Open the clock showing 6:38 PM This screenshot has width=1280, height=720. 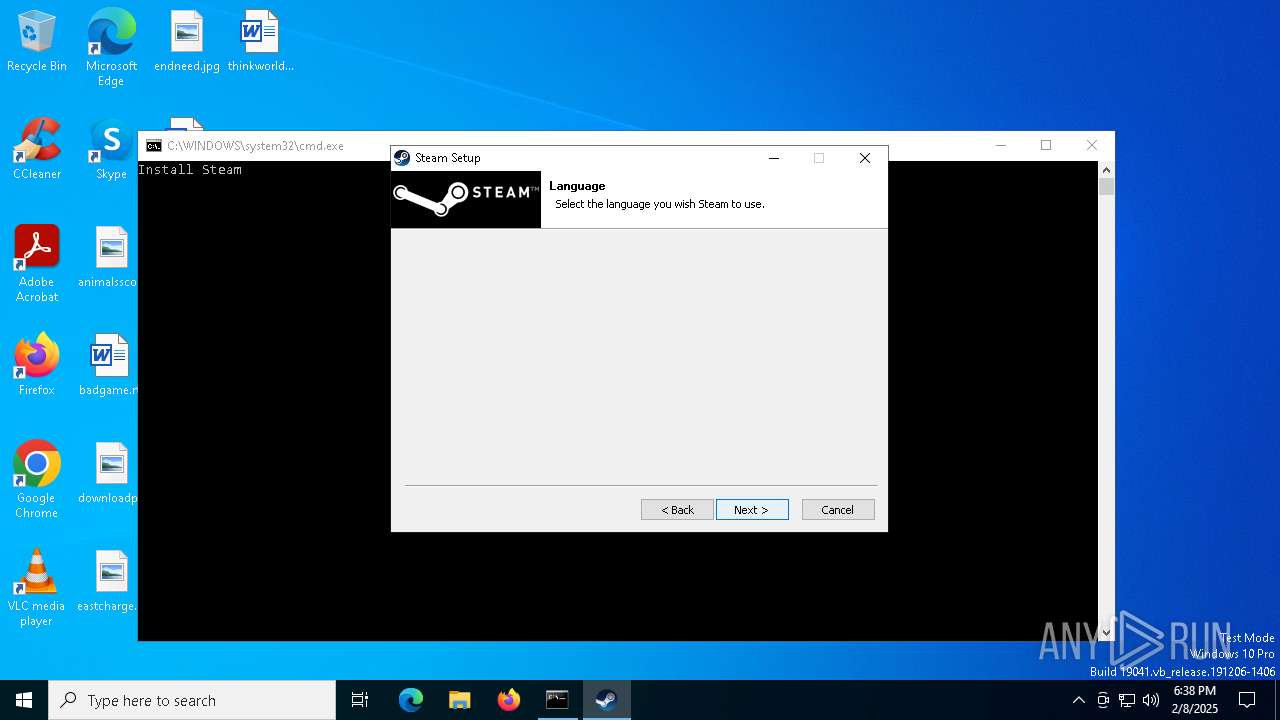pos(1195,700)
